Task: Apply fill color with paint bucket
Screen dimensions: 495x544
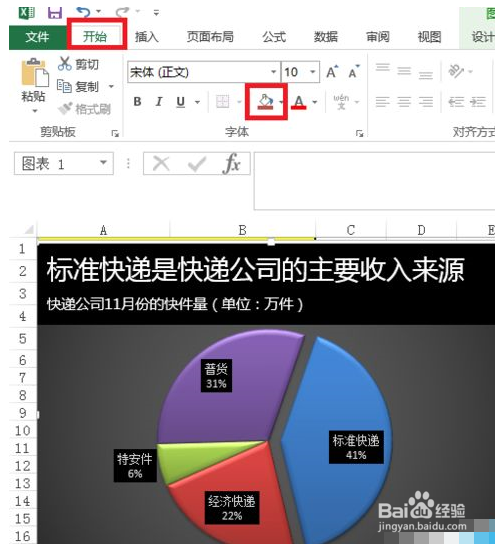Action: (266, 102)
